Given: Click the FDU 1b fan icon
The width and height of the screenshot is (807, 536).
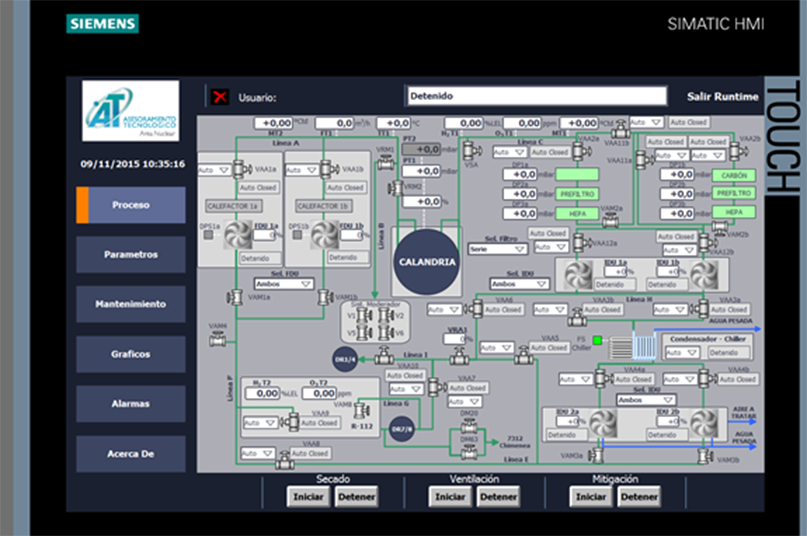Looking at the screenshot, I should [325, 234].
